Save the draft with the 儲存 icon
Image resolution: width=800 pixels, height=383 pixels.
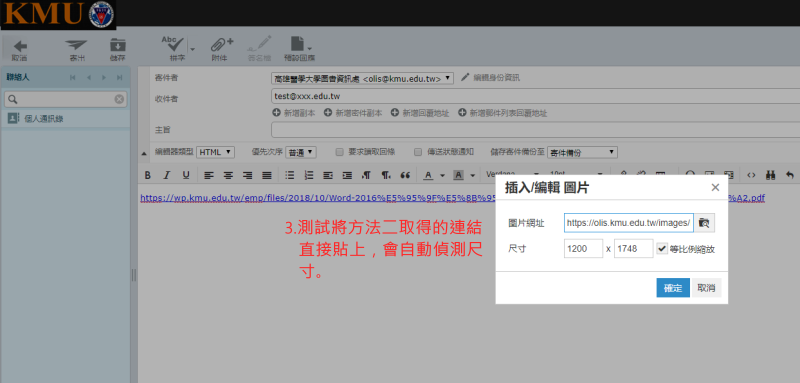pos(118,50)
